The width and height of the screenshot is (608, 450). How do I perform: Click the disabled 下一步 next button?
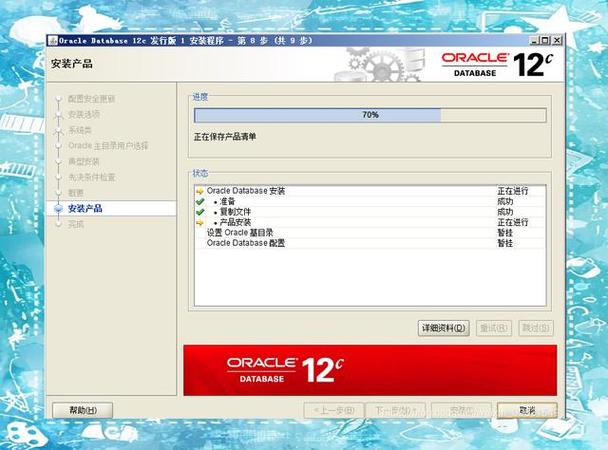pyautogui.click(x=396, y=410)
